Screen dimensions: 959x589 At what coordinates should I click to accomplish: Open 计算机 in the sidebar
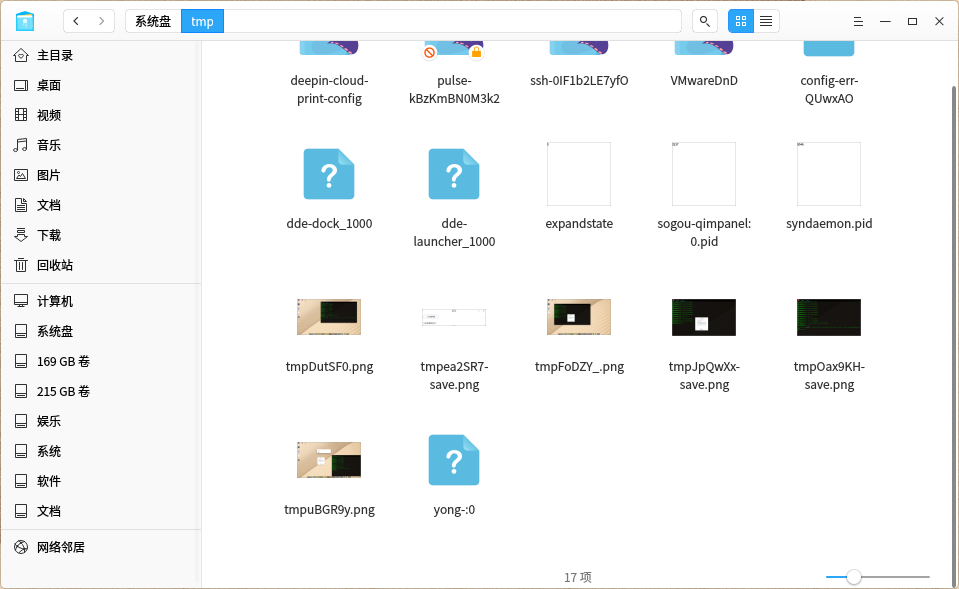click(x=101, y=302)
